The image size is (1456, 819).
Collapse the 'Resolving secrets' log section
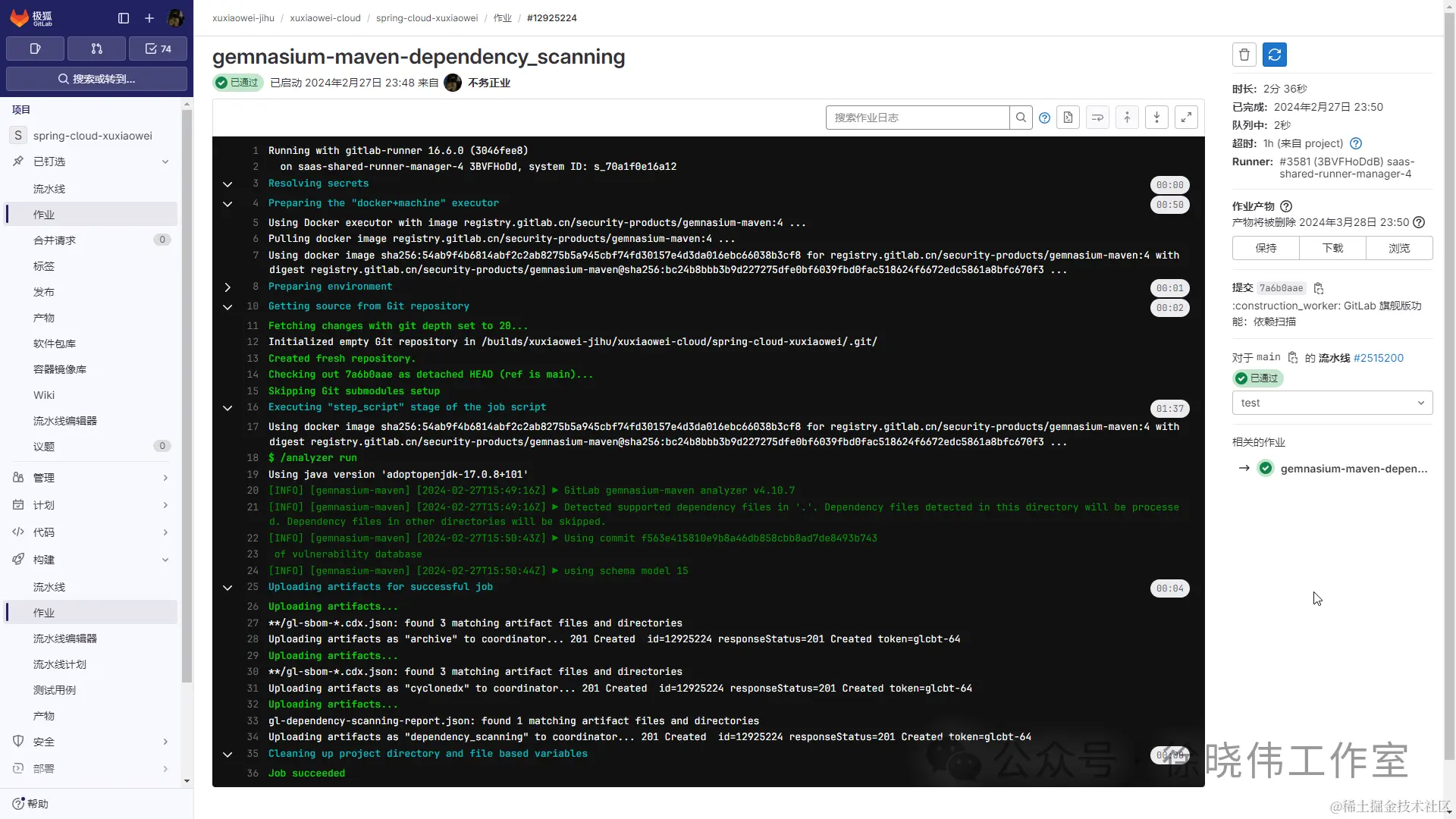click(x=227, y=184)
